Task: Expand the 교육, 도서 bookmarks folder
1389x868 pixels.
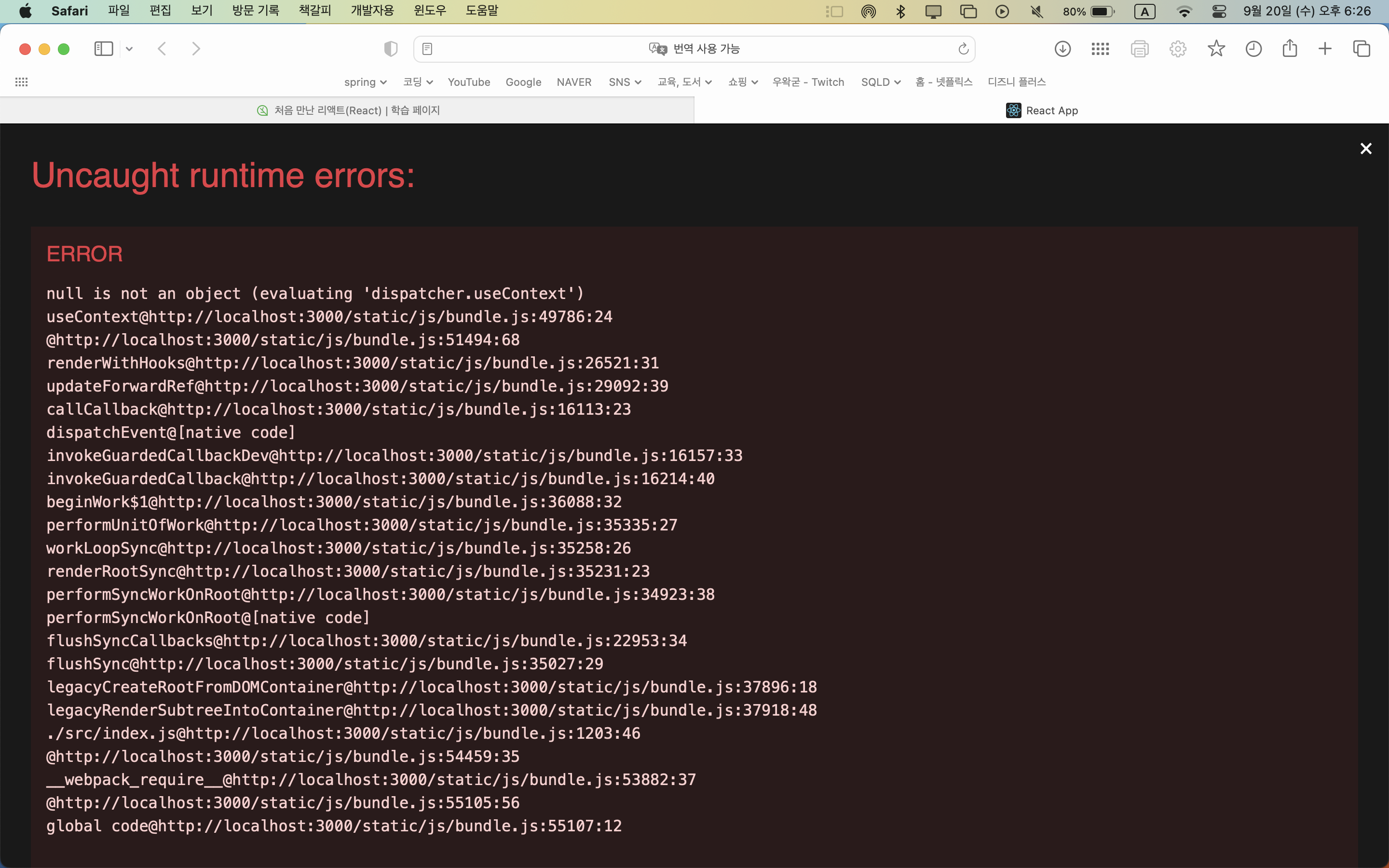Action: click(x=684, y=82)
